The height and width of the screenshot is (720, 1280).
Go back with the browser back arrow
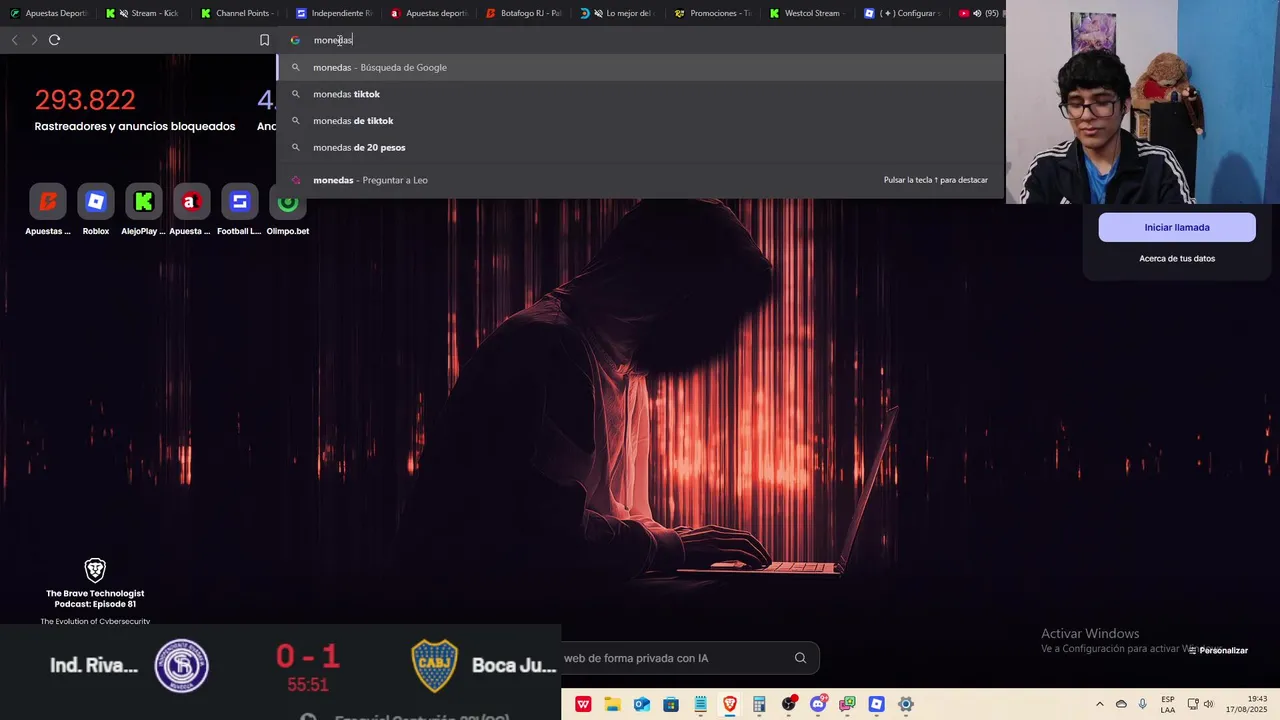point(14,40)
